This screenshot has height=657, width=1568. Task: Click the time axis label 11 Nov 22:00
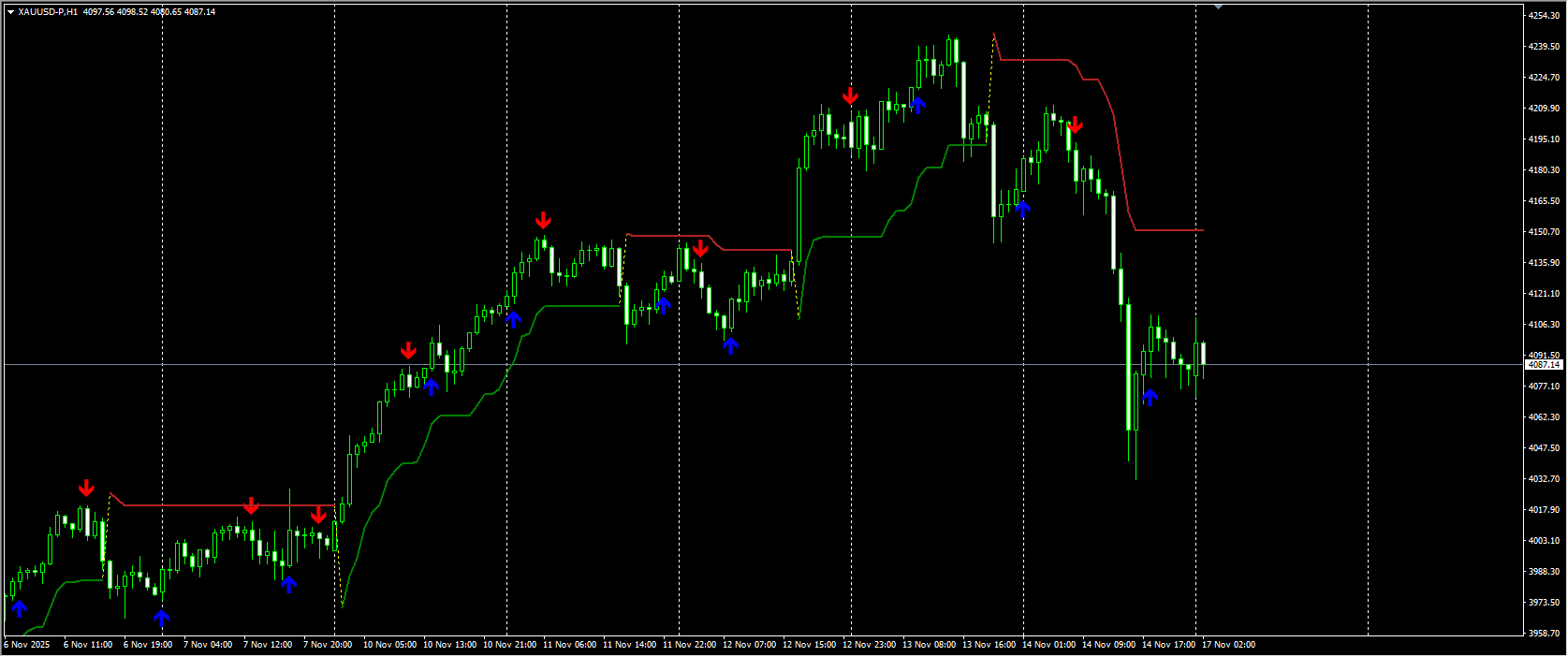pyautogui.click(x=689, y=645)
